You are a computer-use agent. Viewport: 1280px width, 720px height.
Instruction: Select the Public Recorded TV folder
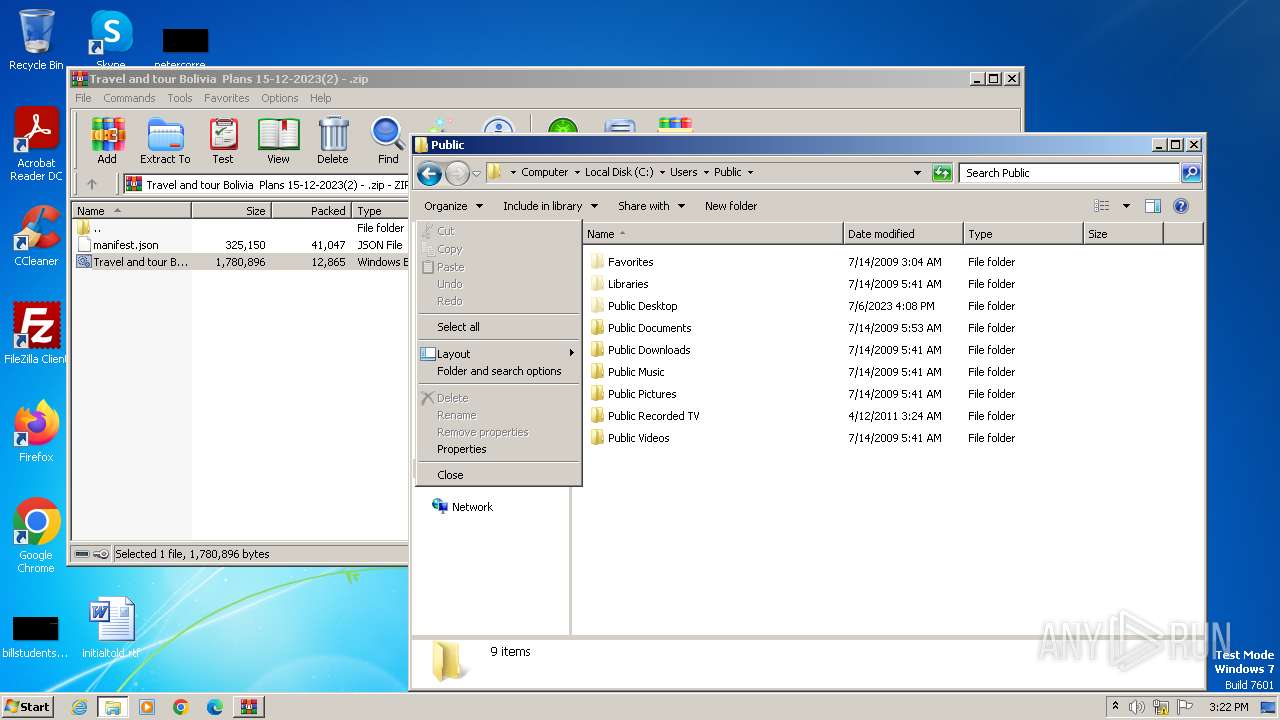coord(653,416)
